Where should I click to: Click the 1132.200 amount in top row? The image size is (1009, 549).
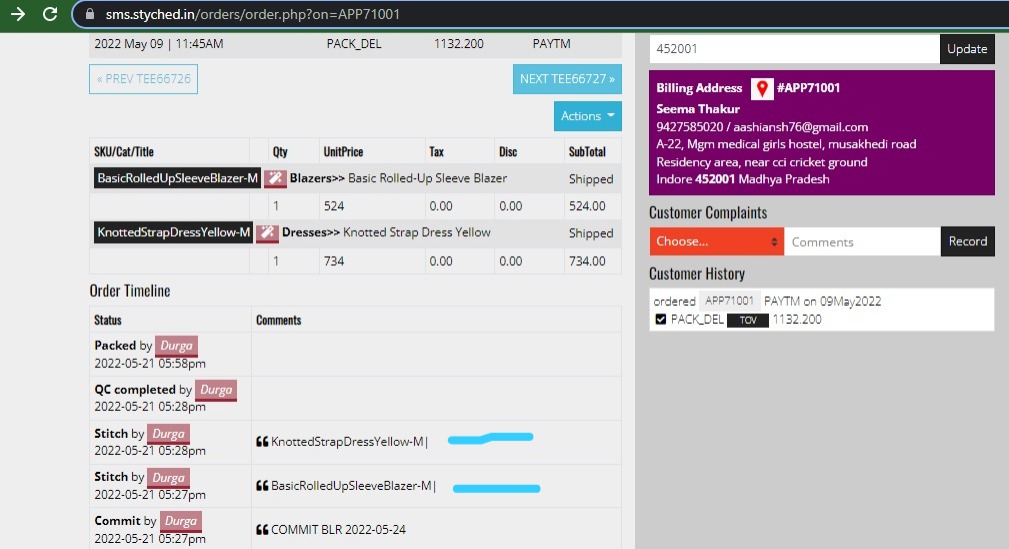[x=458, y=44]
